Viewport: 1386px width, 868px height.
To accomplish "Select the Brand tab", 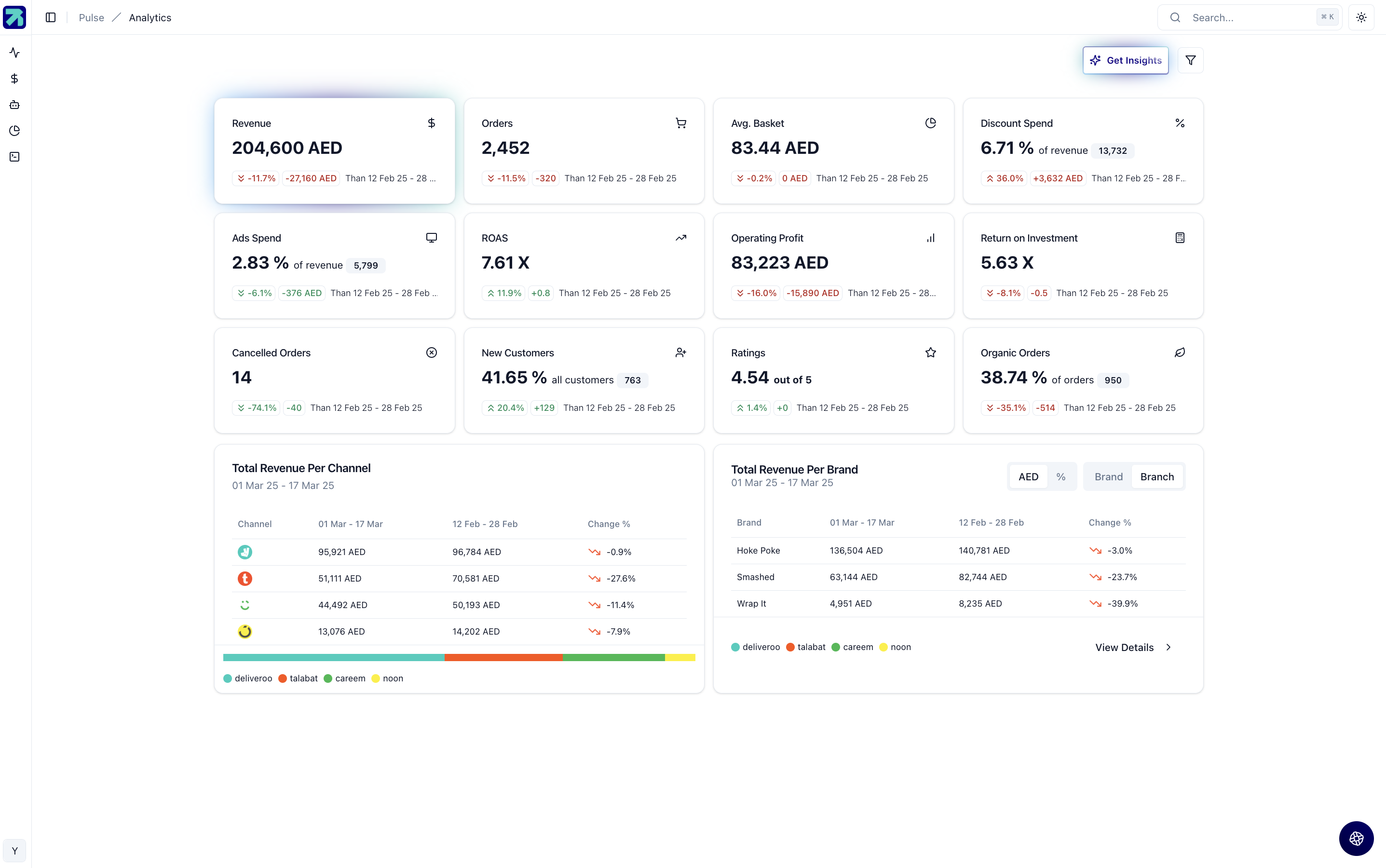I will coord(1108,476).
